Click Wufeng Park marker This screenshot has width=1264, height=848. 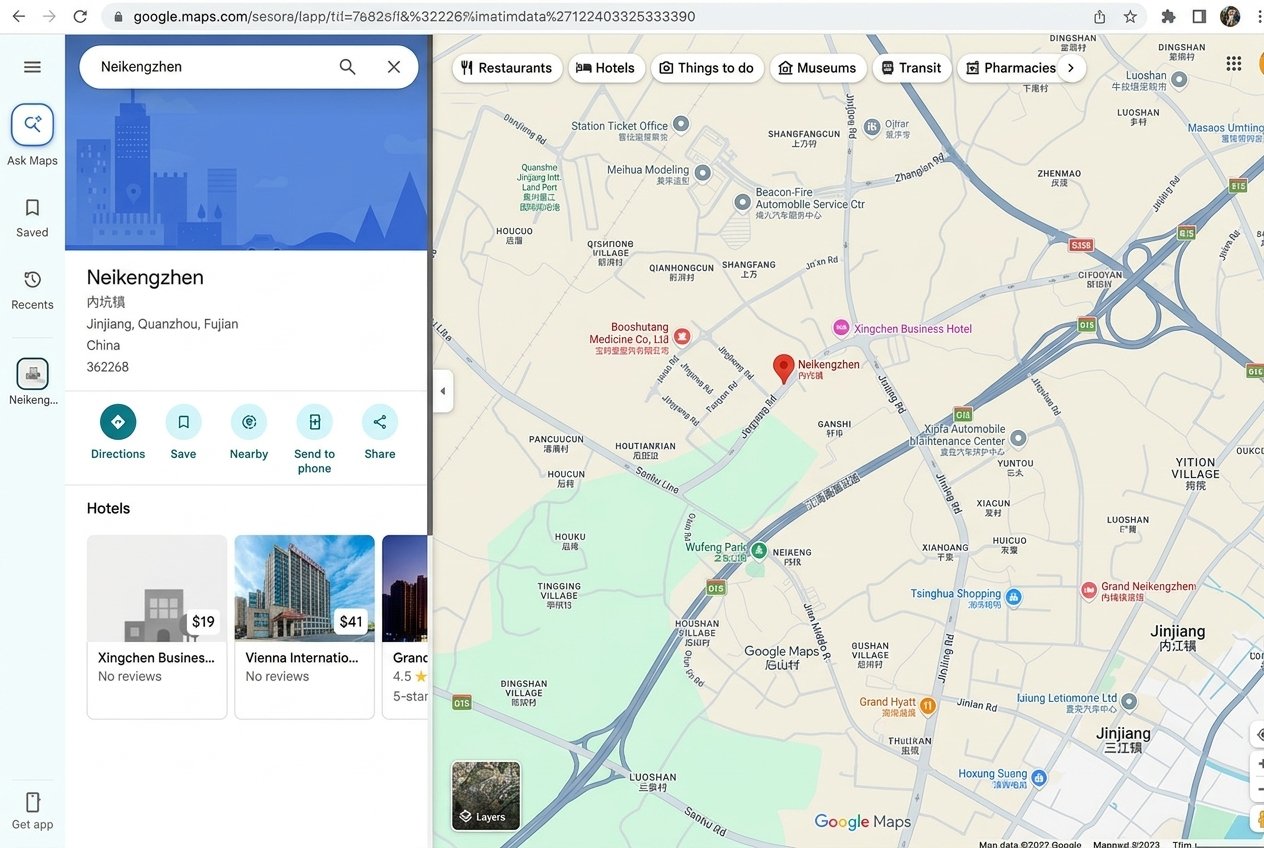coord(759,549)
